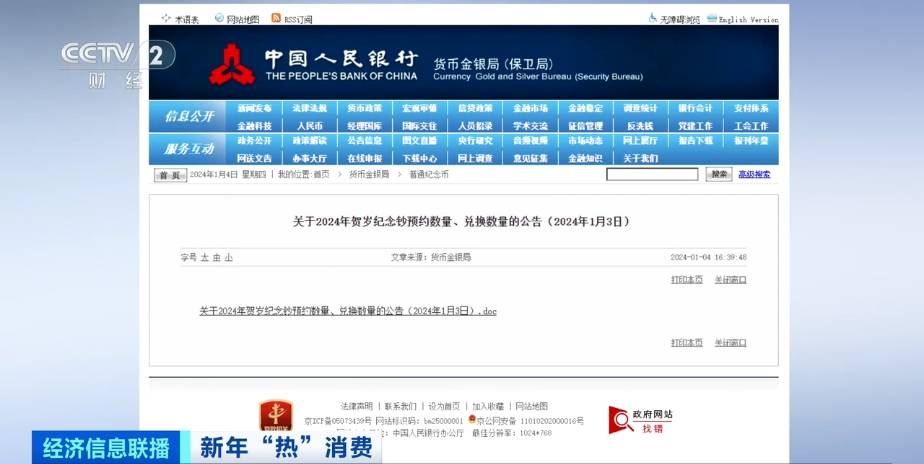This screenshot has width=924, height=464.
Task: Open the 金融市场 menu item
Action: [x=530, y=108]
